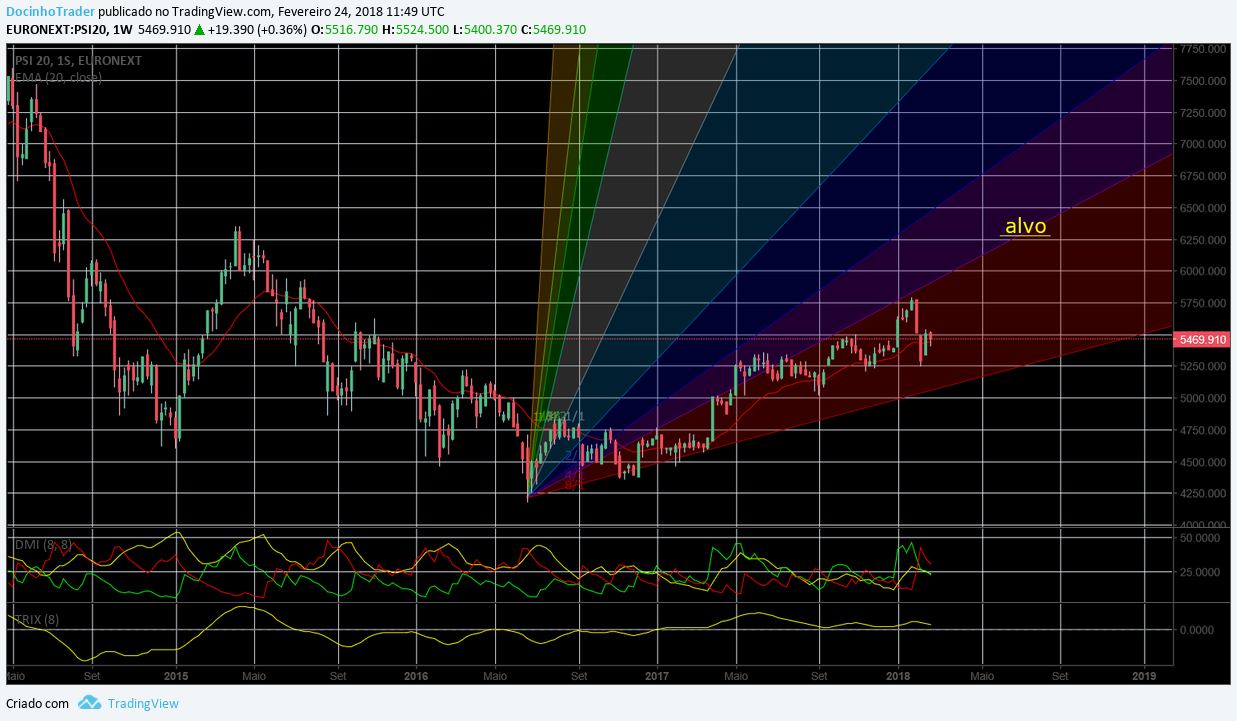Click the 6750.000 price axis label
Screen dimensions: 1237x721
1203,176
